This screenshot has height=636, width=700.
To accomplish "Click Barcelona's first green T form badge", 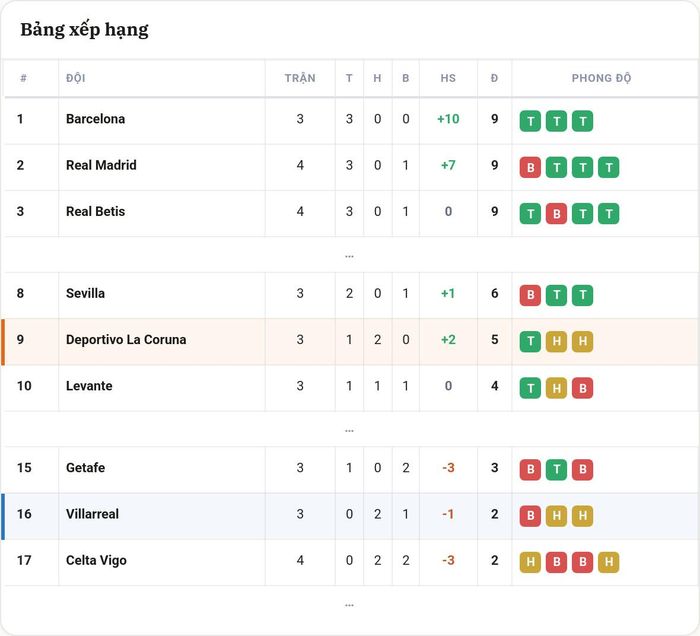I will coord(530,121).
